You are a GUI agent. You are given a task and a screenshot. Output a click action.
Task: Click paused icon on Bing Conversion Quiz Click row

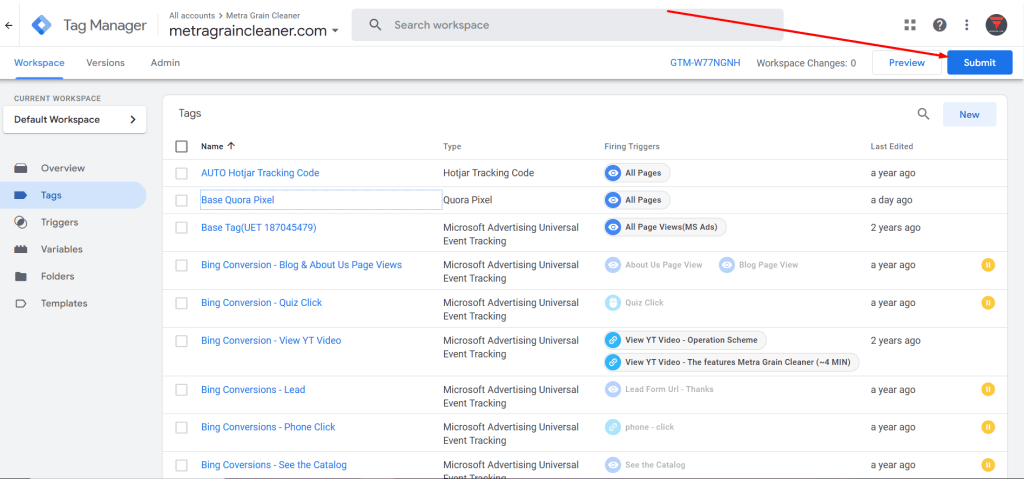988,303
